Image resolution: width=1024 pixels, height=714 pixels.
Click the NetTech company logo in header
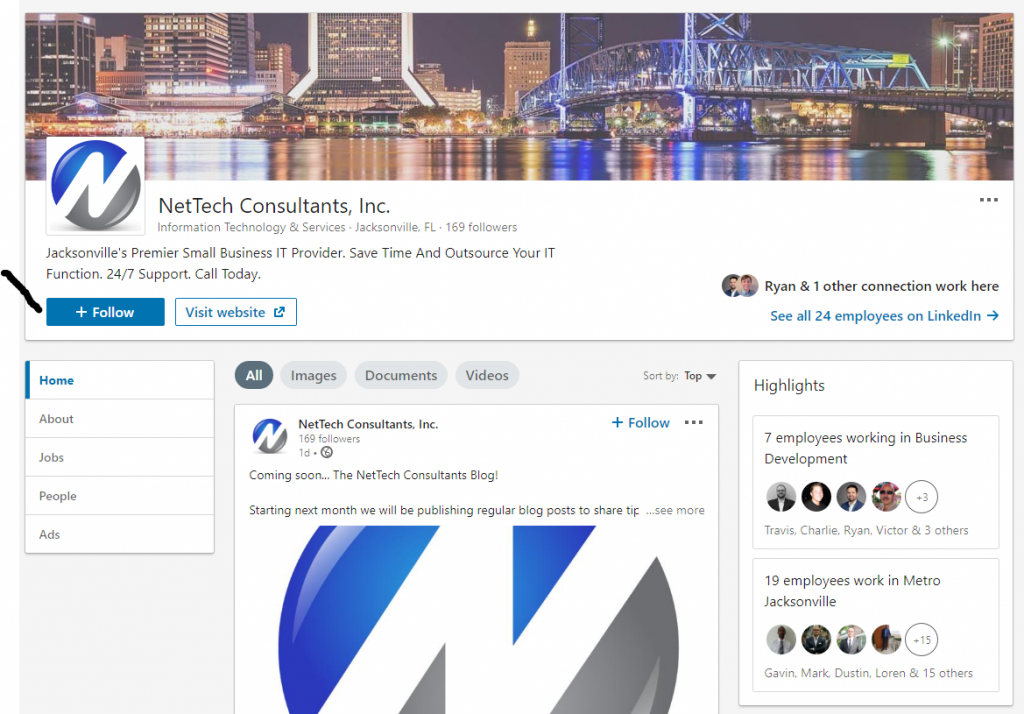[x=95, y=186]
